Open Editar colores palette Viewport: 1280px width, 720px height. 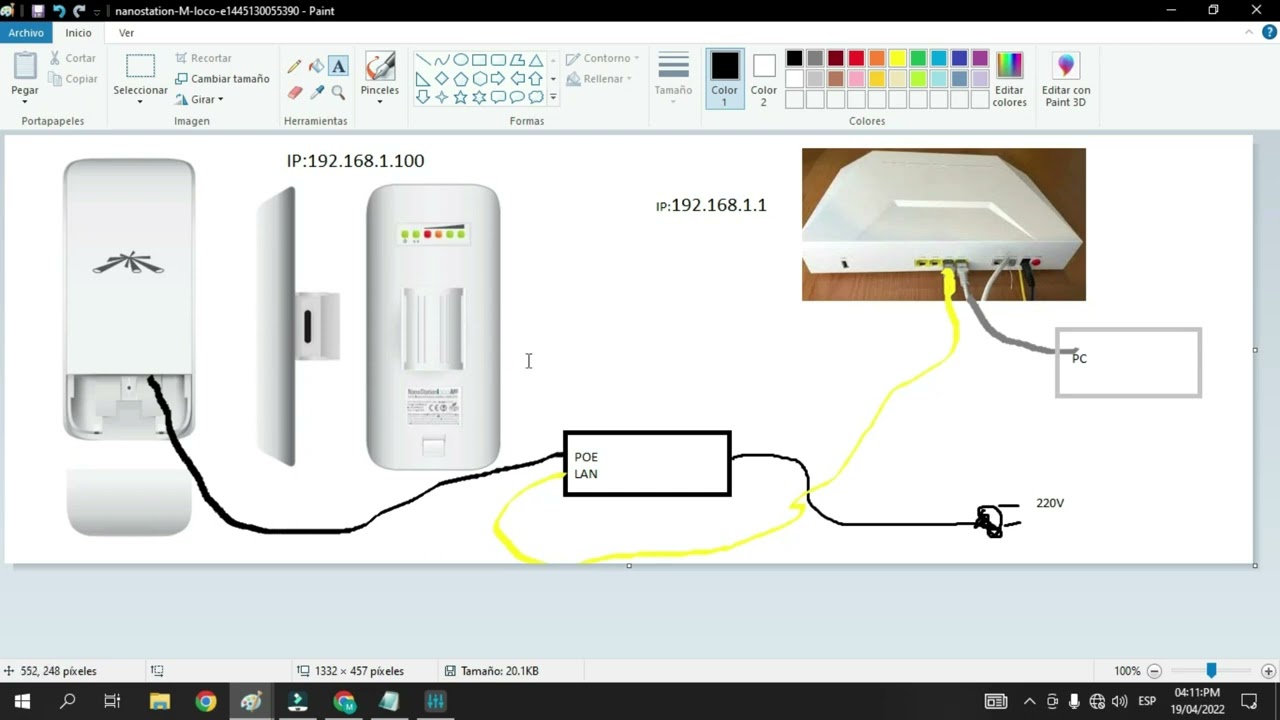pyautogui.click(x=1010, y=80)
